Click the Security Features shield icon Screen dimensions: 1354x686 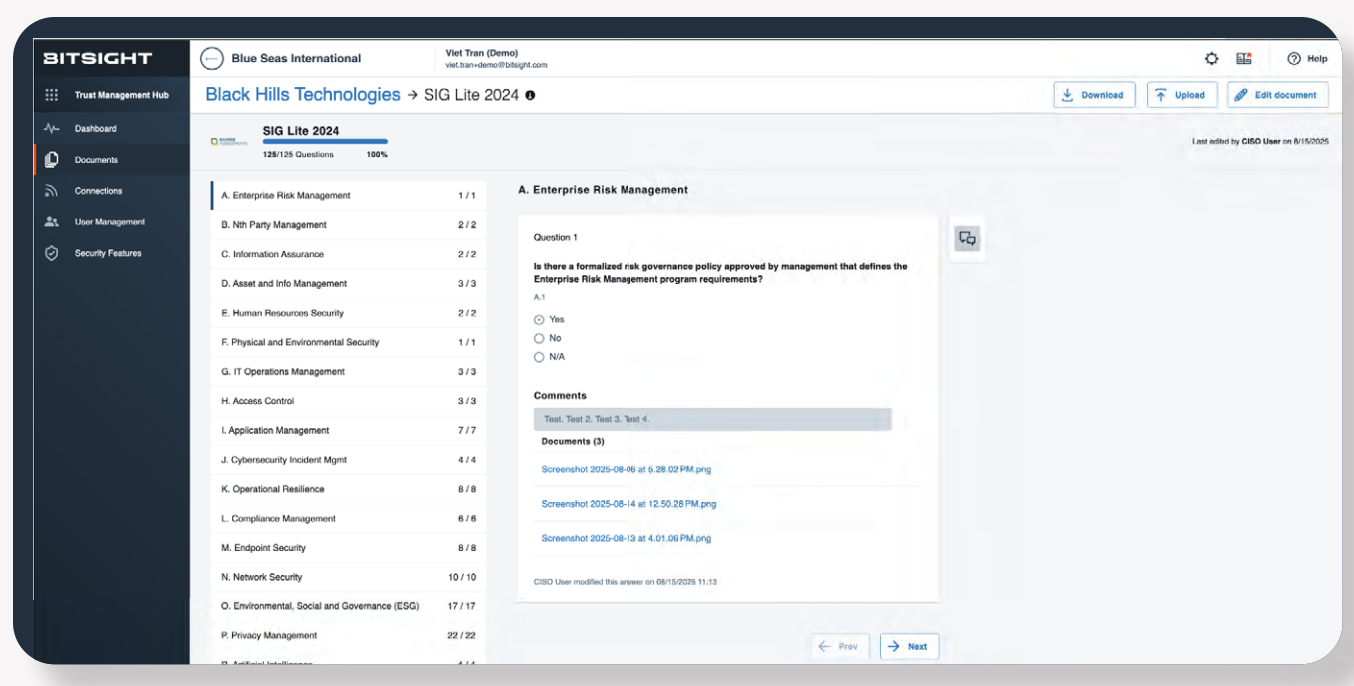[52, 253]
